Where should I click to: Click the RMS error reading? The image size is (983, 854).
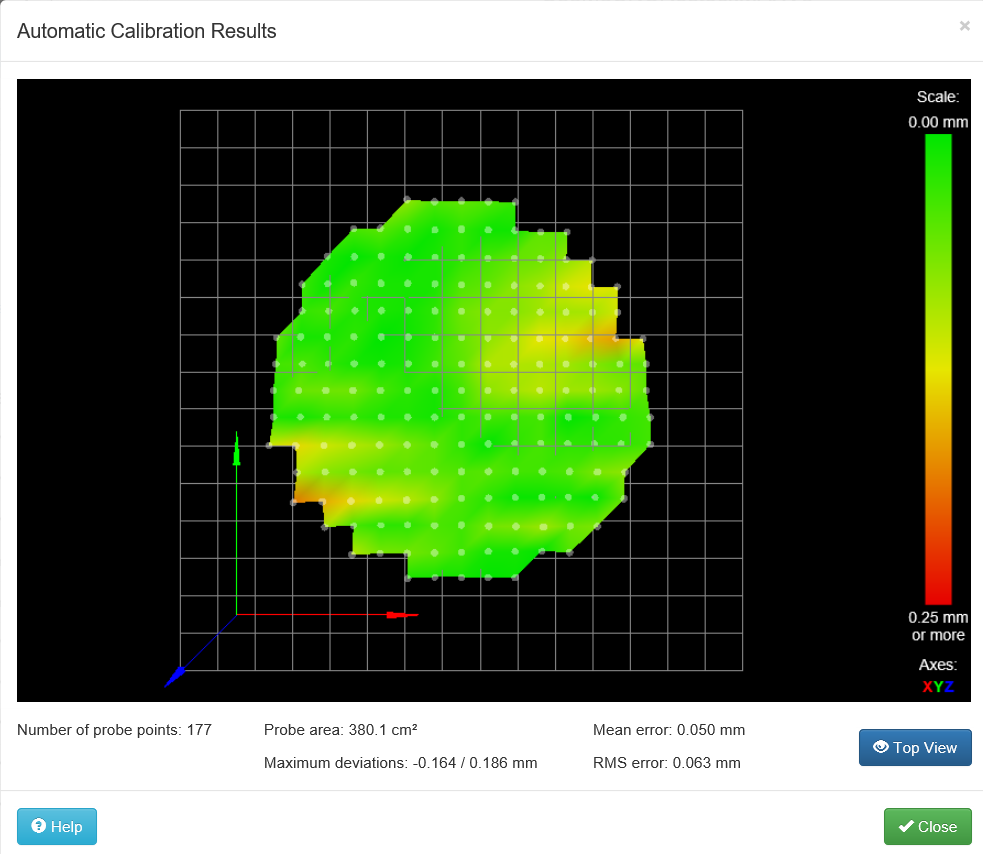pos(666,763)
